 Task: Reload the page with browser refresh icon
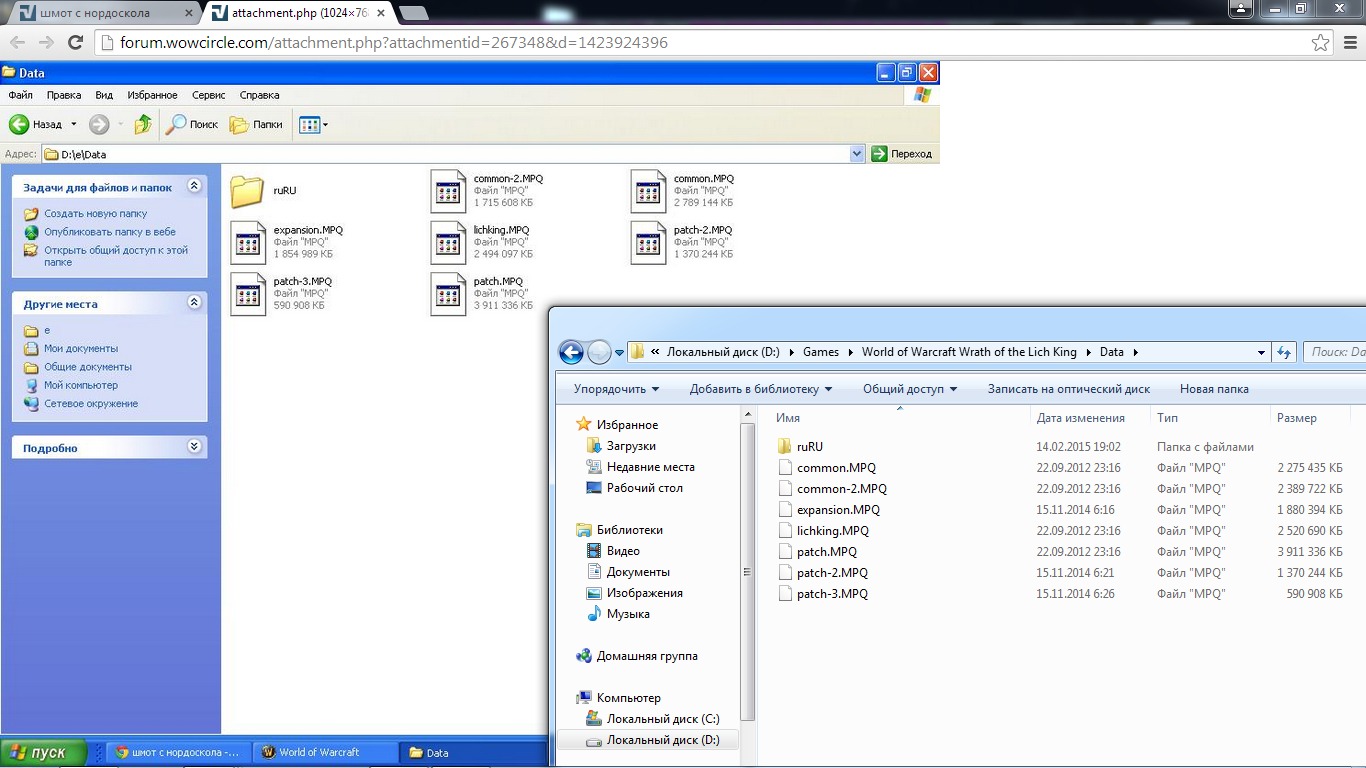point(75,42)
